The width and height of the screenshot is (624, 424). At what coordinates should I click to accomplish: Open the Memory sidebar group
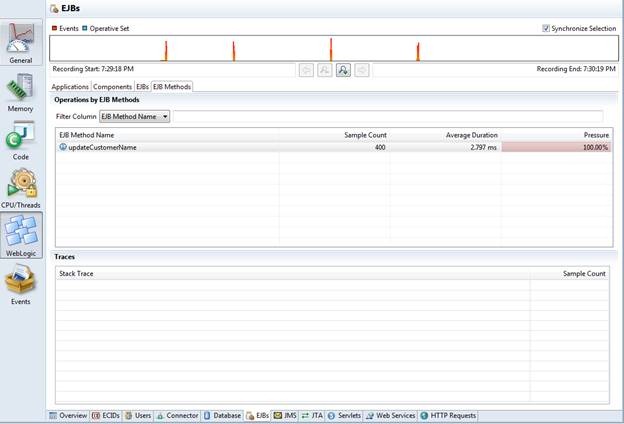pos(20,92)
